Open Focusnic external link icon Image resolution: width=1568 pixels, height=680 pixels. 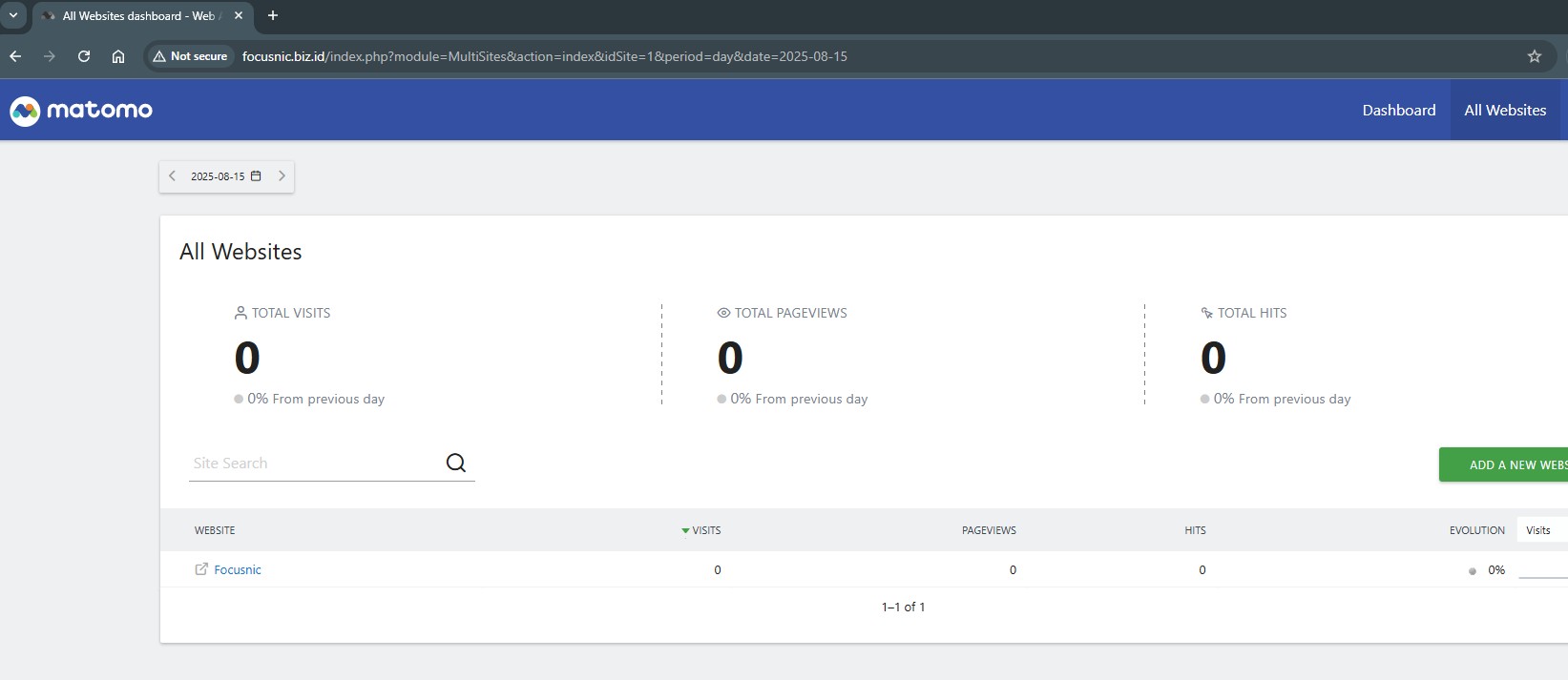tap(201, 569)
